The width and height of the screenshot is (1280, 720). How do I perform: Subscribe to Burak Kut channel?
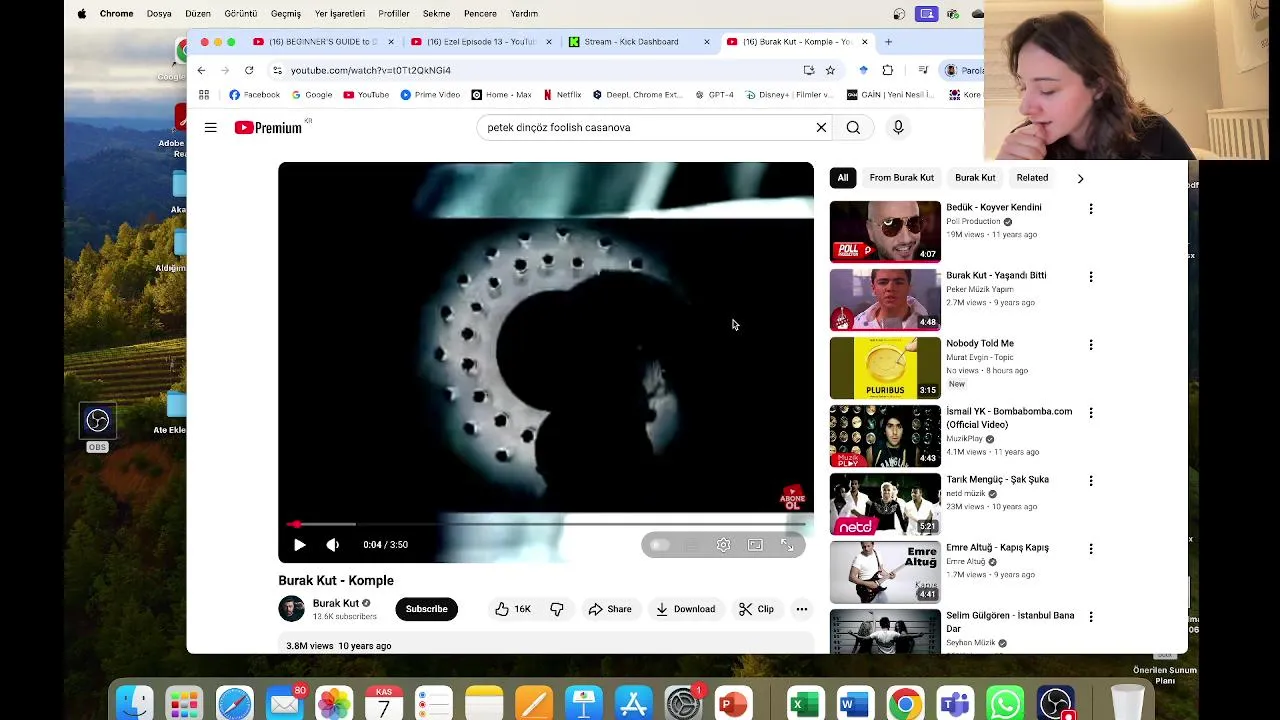(426, 609)
